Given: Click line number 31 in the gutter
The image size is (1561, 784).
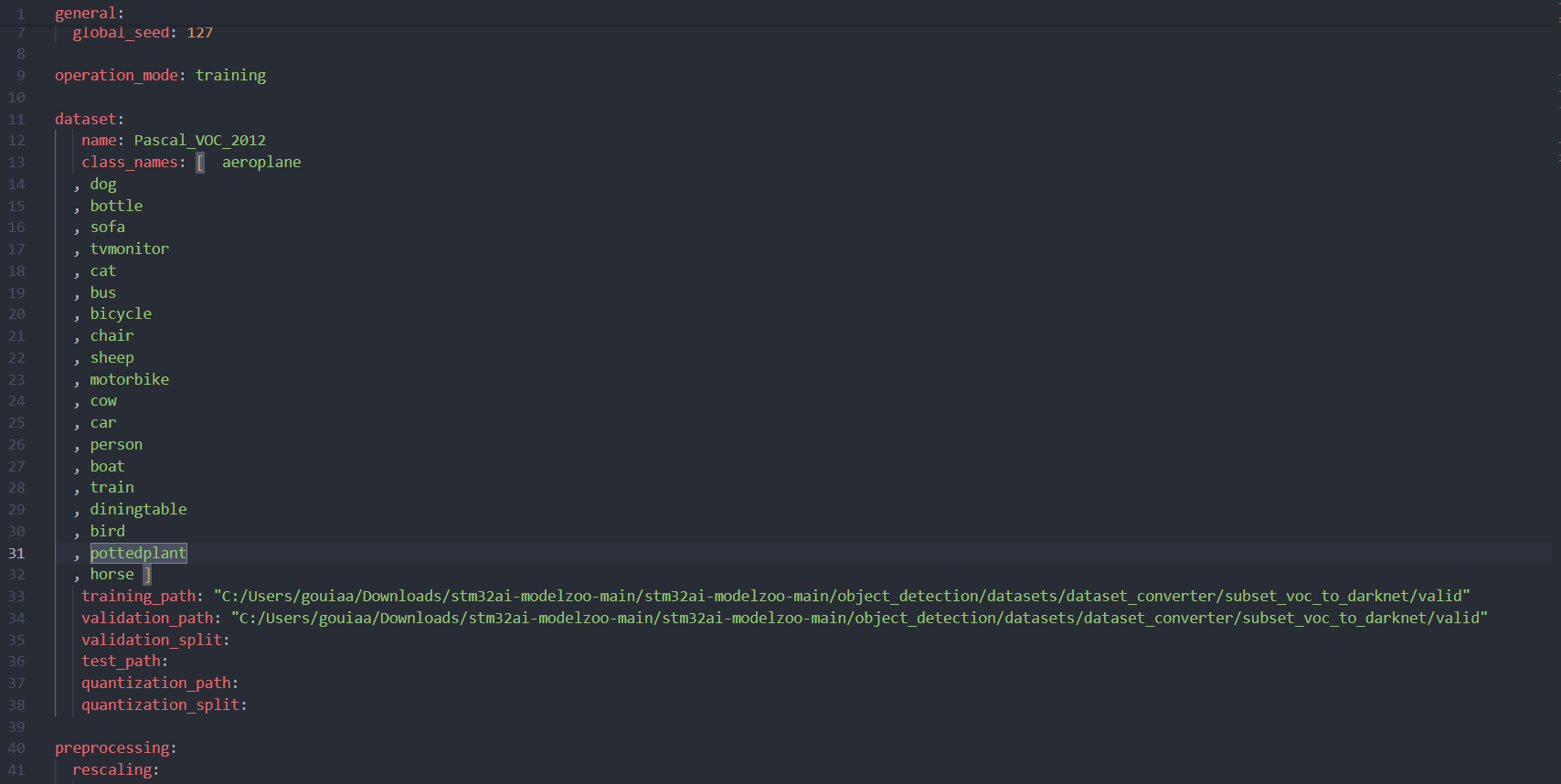Looking at the screenshot, I should (x=16, y=554).
